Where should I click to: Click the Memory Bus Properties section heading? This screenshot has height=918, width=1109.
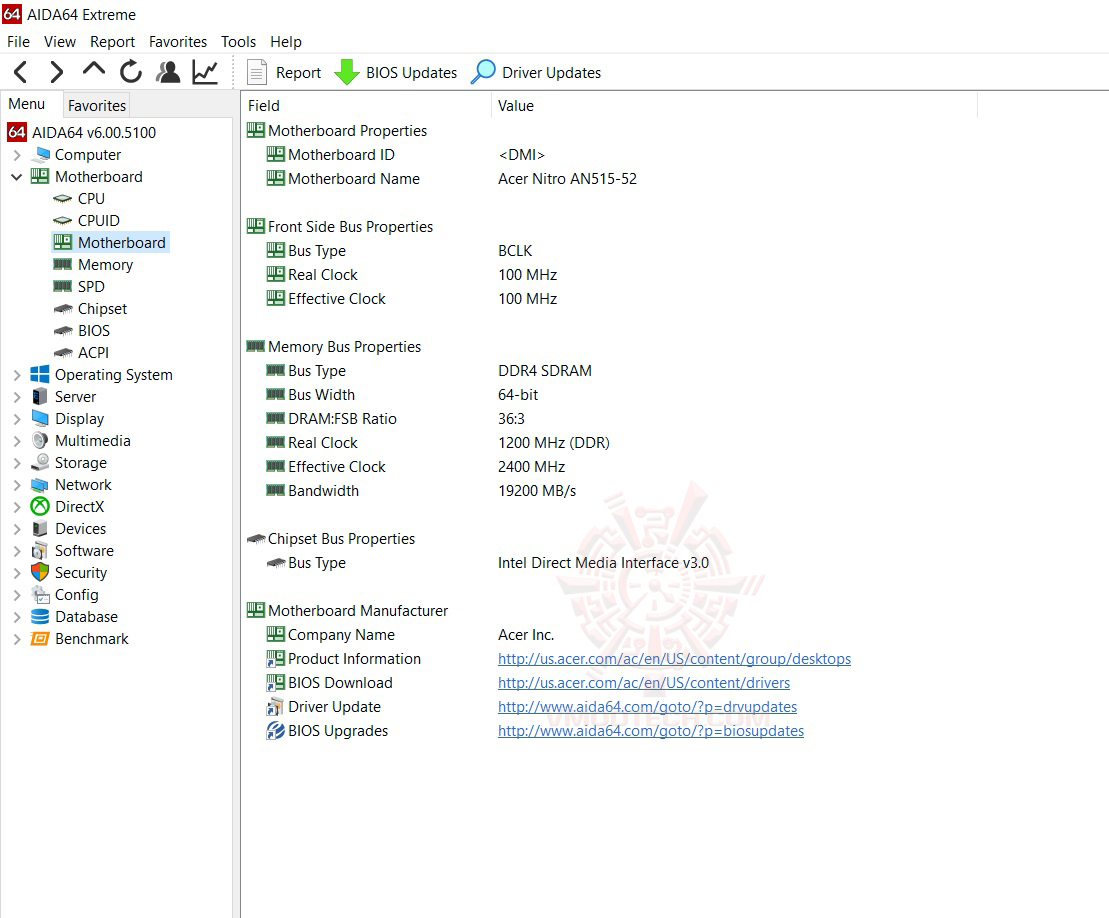[x=344, y=347]
